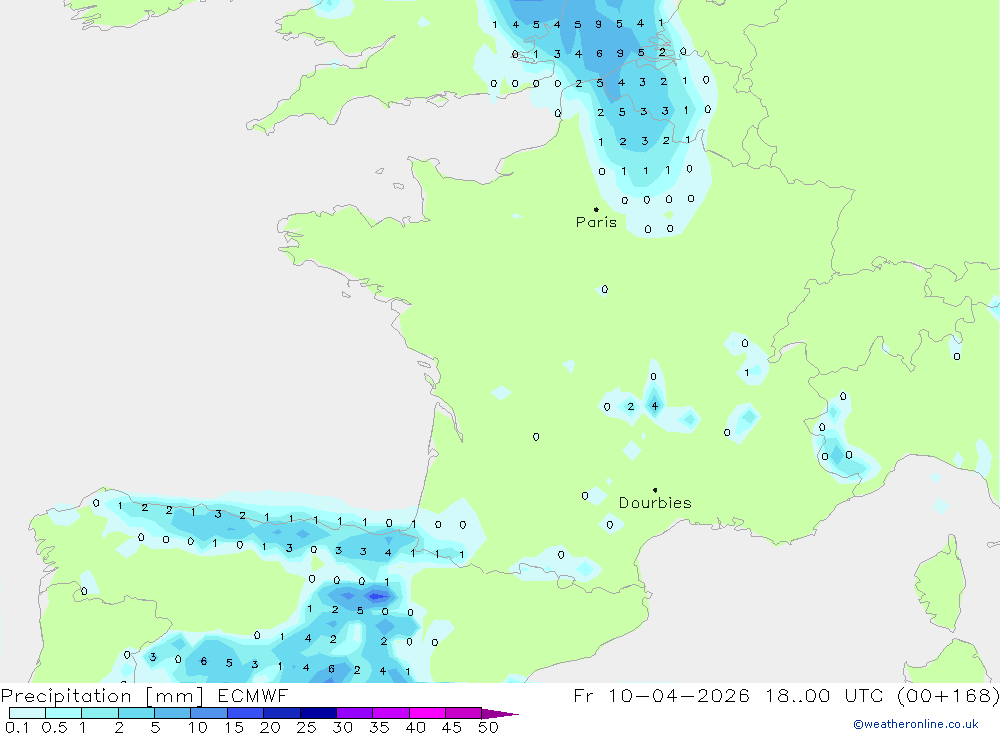Pick the 0.1–0.5 mm palest cyan legend swatch
Image resolution: width=1000 pixels, height=733 pixels.
tap(27, 713)
